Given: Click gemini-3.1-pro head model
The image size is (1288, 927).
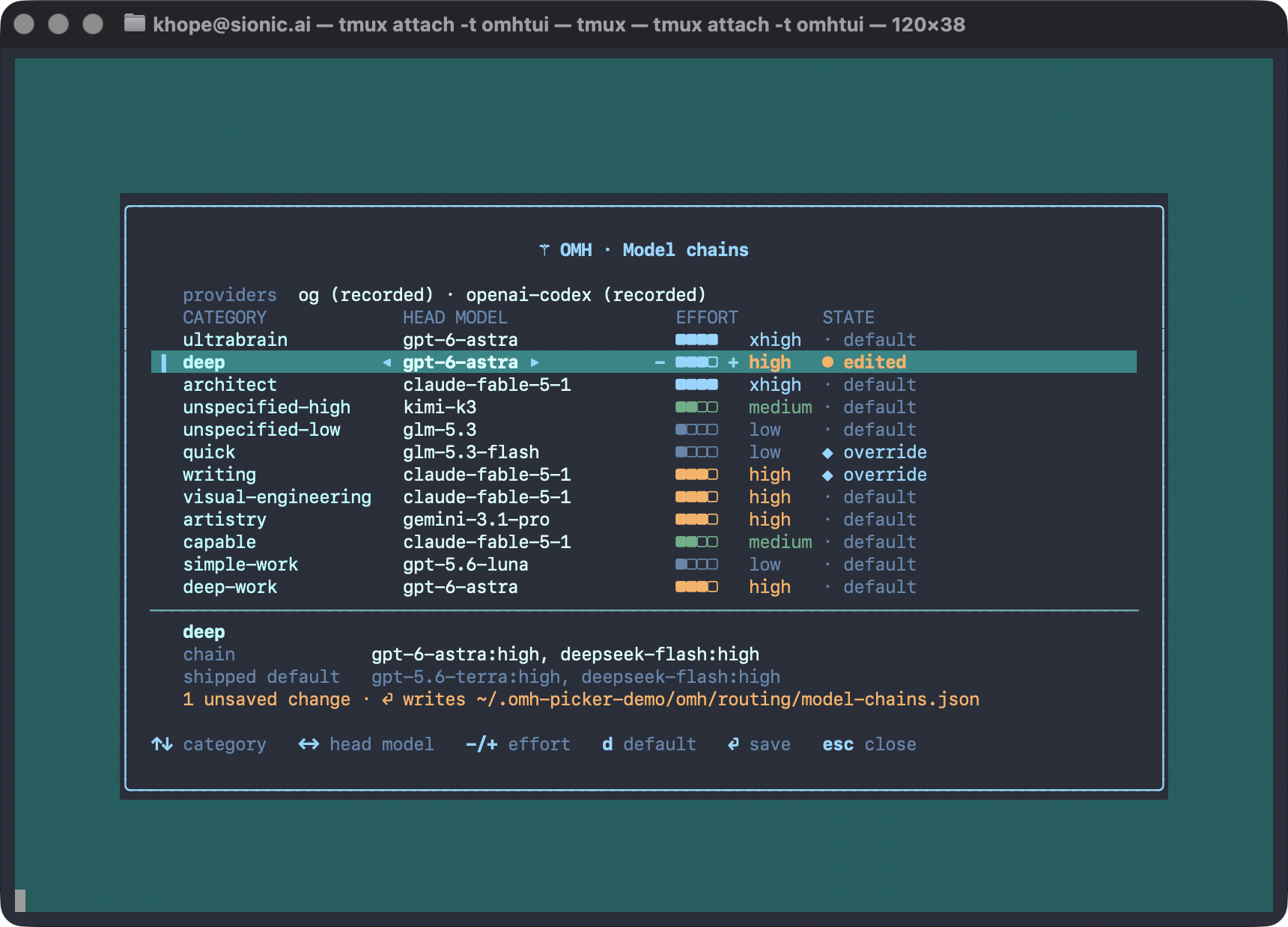Looking at the screenshot, I should [x=476, y=520].
